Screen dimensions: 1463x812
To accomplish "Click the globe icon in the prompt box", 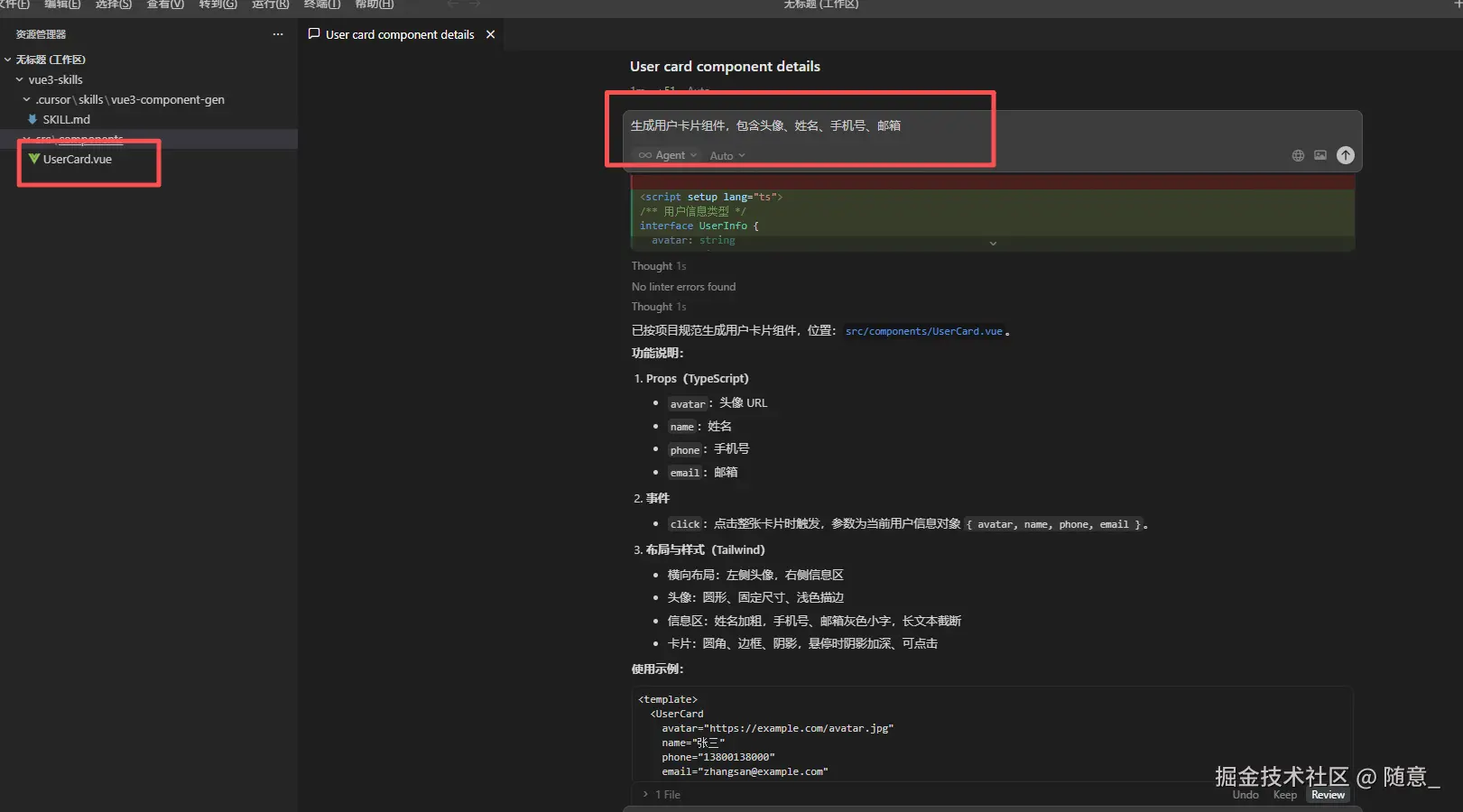I will click(1298, 155).
